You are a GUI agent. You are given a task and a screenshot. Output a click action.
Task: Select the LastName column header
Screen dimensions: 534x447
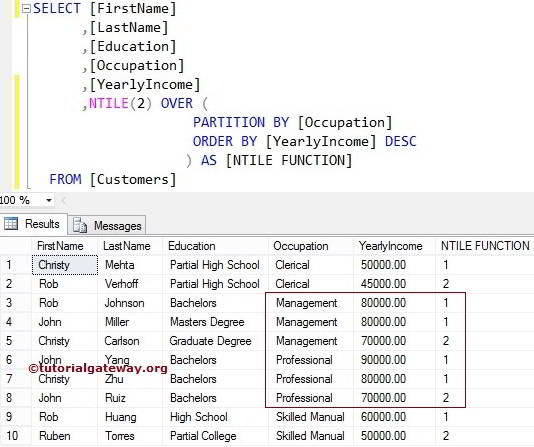130,246
